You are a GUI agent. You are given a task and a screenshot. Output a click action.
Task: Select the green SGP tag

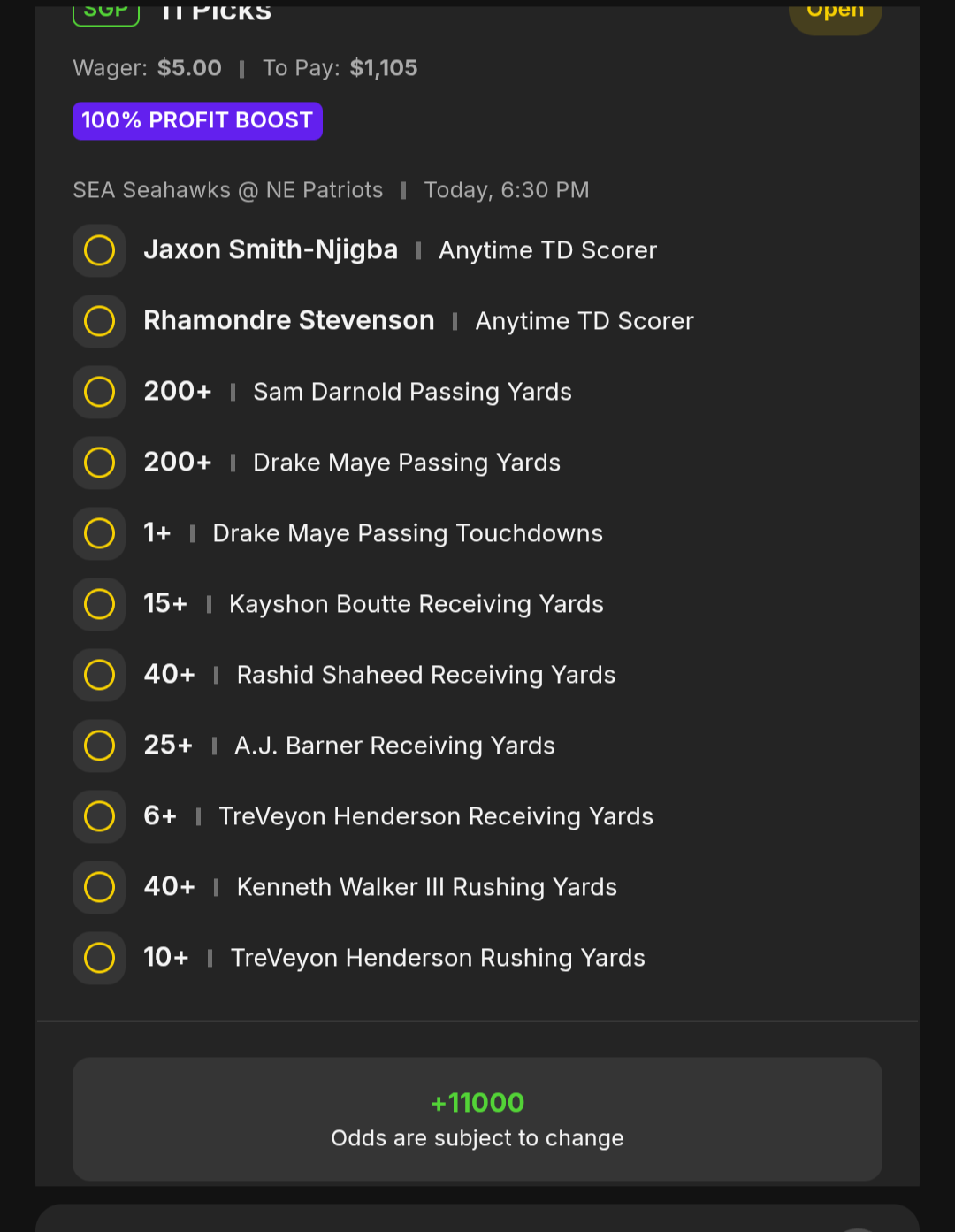(106, 13)
